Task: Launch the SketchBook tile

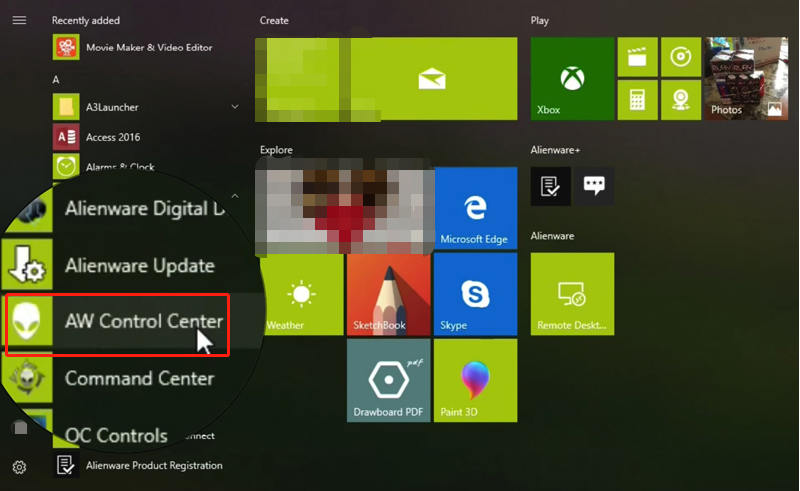Action: (388, 294)
